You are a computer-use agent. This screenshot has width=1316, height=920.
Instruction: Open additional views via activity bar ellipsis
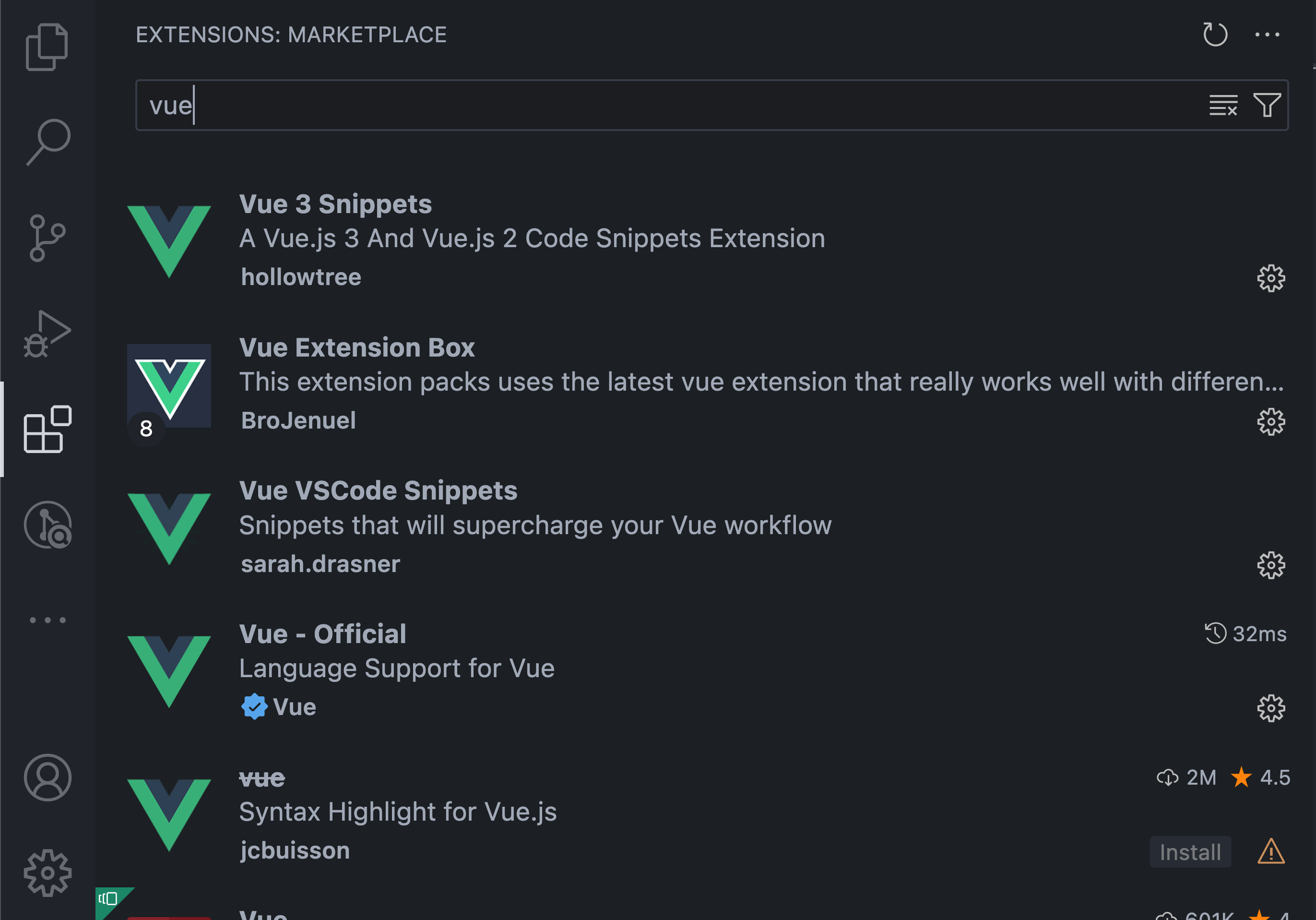(47, 619)
